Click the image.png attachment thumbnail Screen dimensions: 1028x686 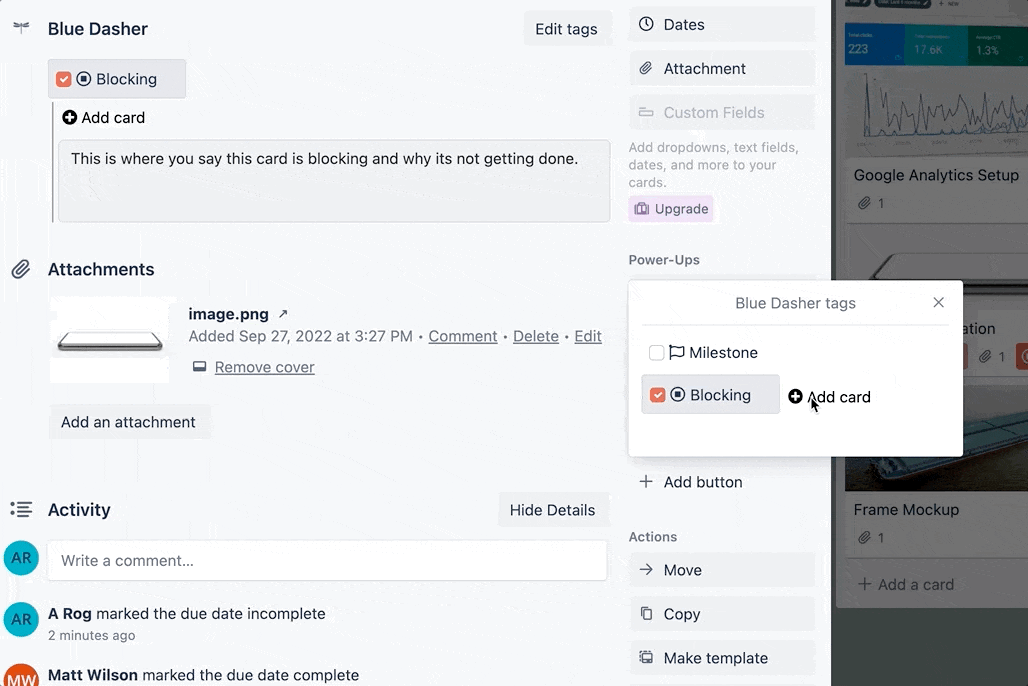(x=112, y=339)
